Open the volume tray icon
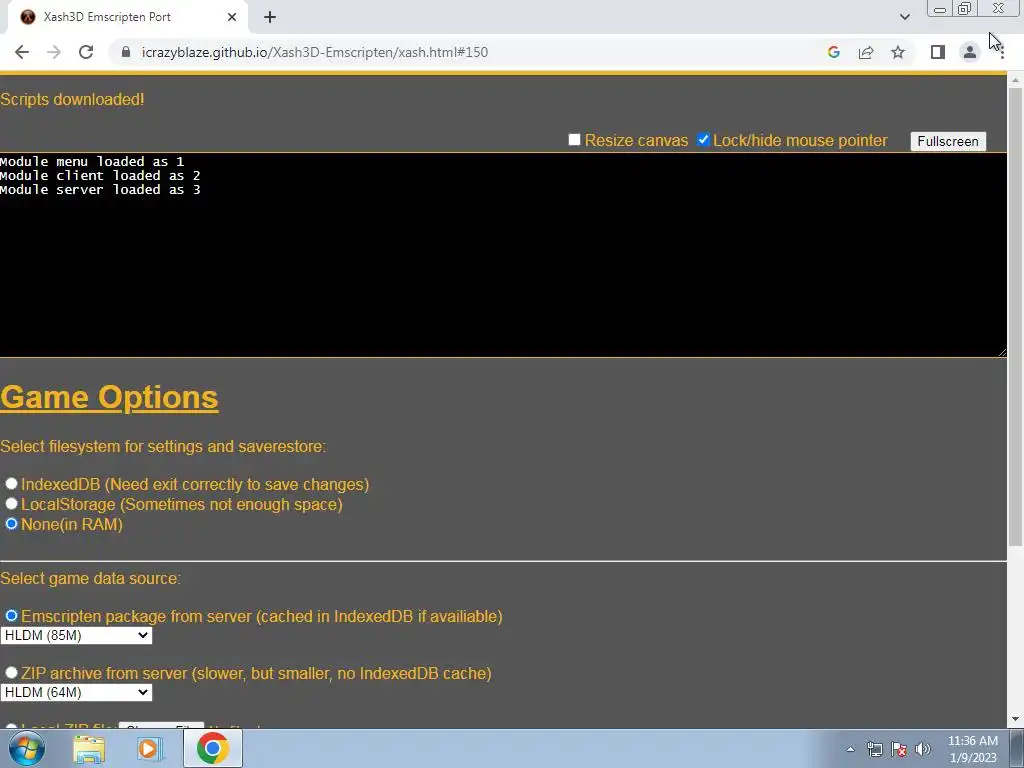1024x768 pixels. 923,749
